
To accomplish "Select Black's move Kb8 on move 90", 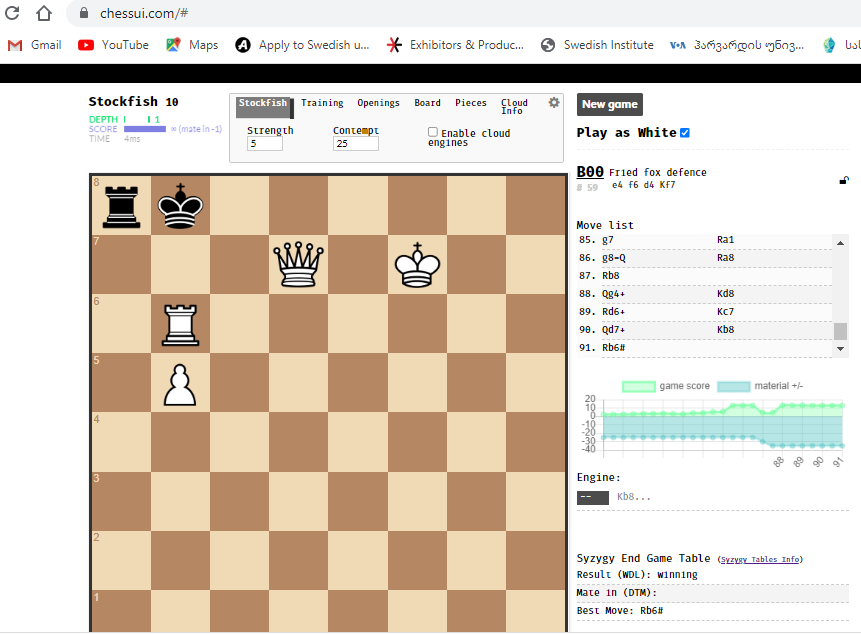I will [725, 329].
